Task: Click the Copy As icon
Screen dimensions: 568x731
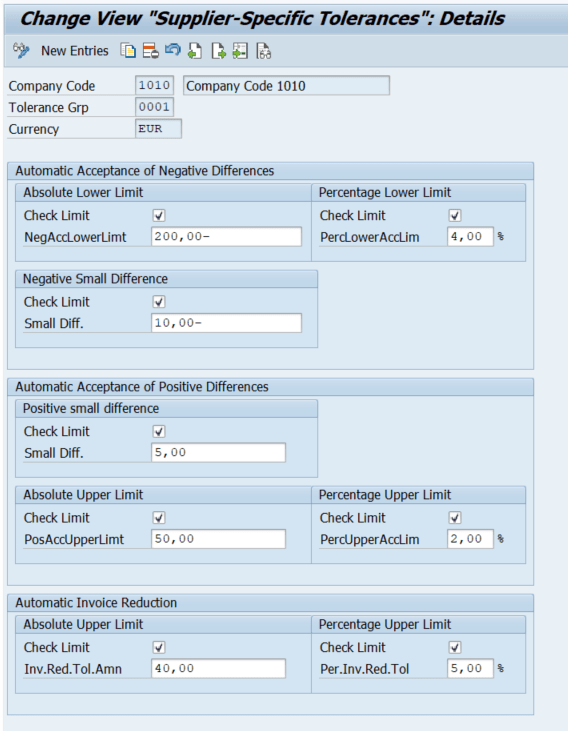Action: pyautogui.click(x=128, y=50)
